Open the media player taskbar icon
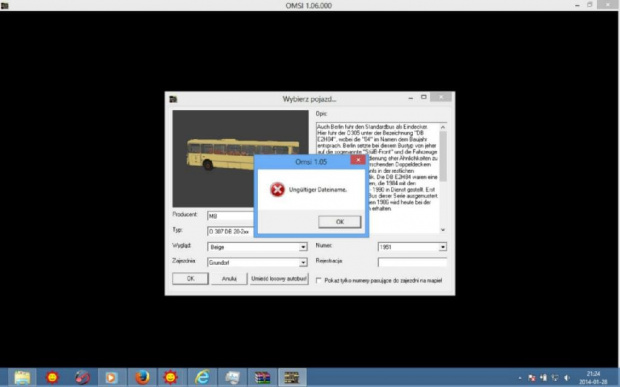 tap(111, 378)
